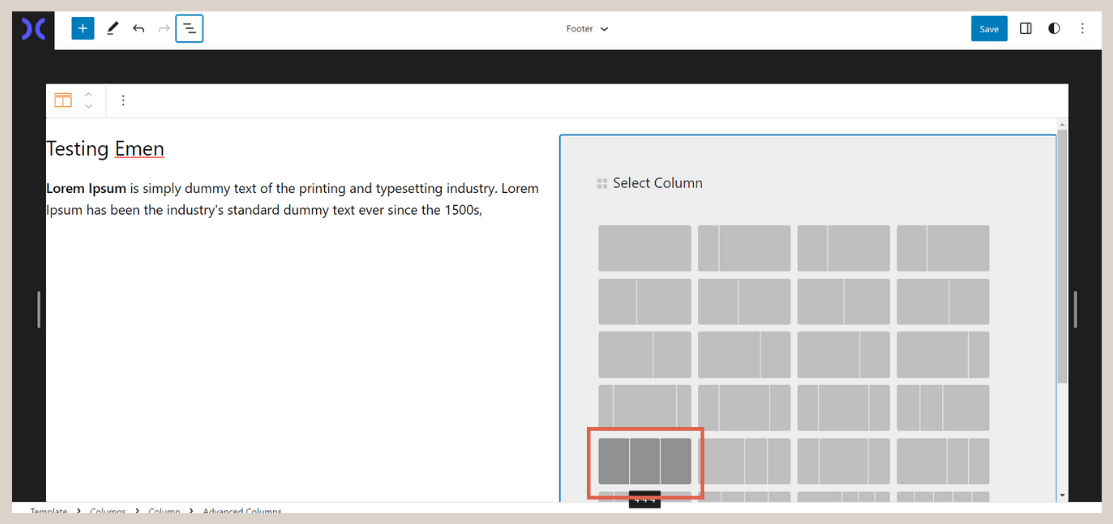Click the Redo arrow icon

[164, 29]
